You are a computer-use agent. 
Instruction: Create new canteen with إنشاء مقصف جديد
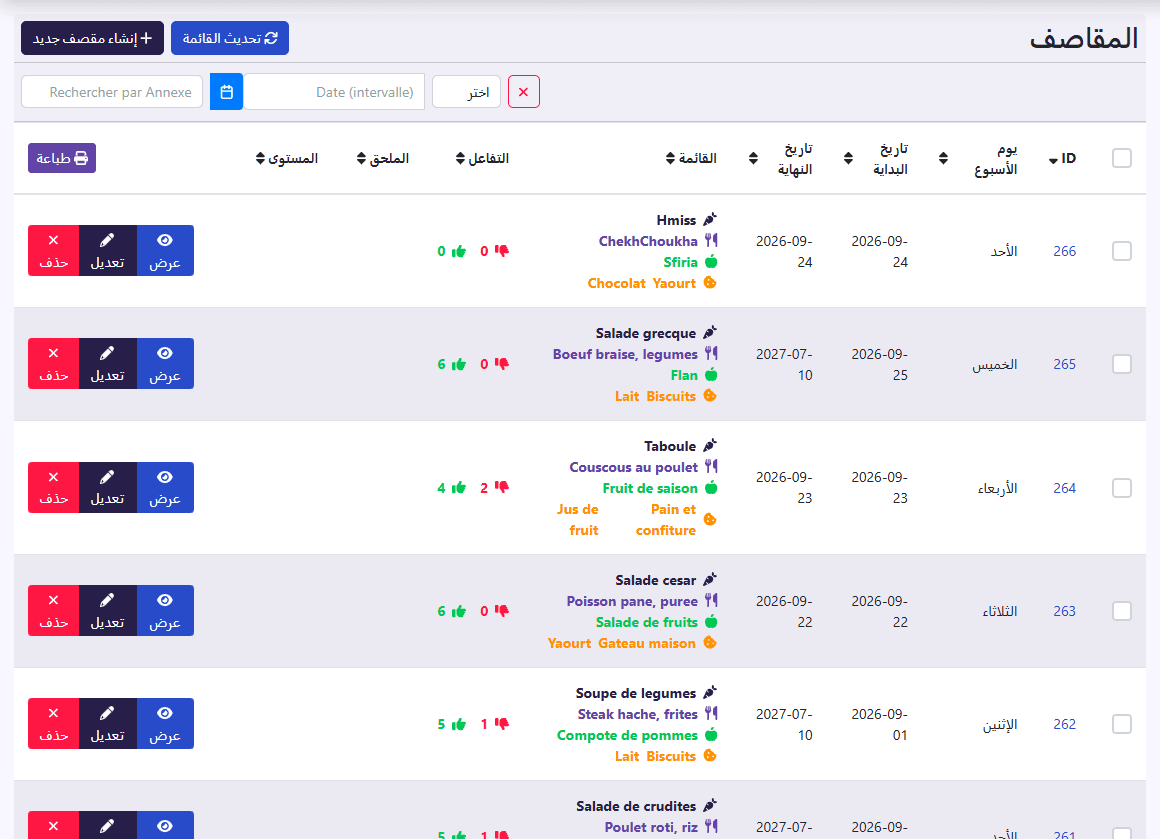point(92,38)
